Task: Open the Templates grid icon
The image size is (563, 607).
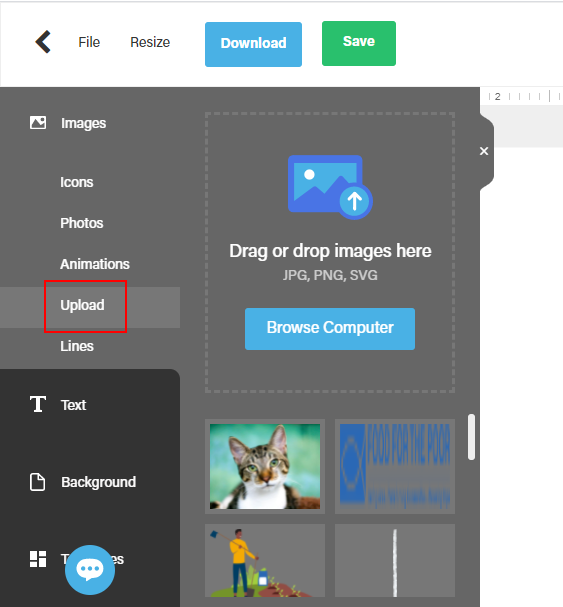Action: [x=38, y=559]
